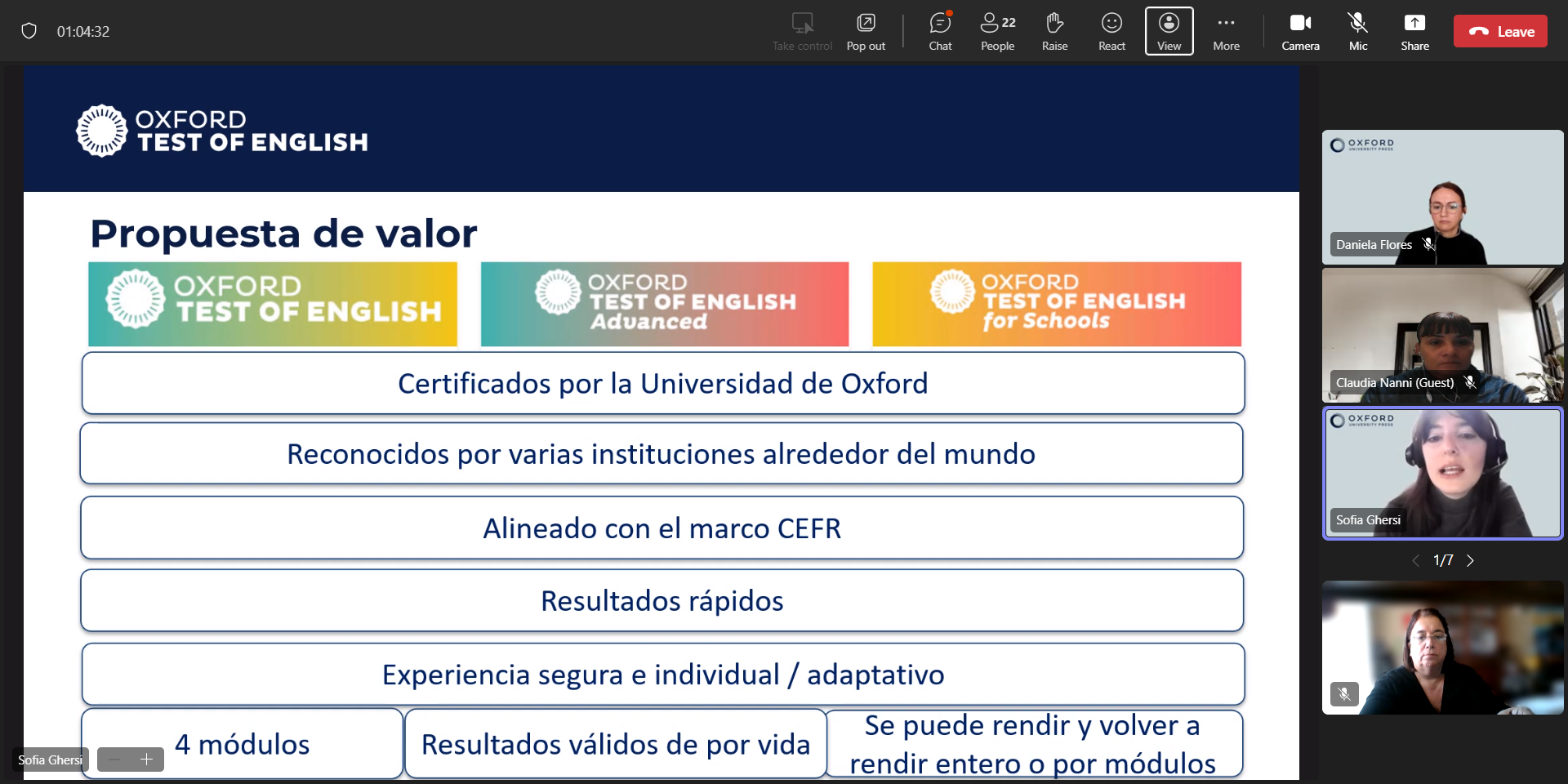
Task: Click the Oxford Test of English banner
Action: click(x=273, y=304)
